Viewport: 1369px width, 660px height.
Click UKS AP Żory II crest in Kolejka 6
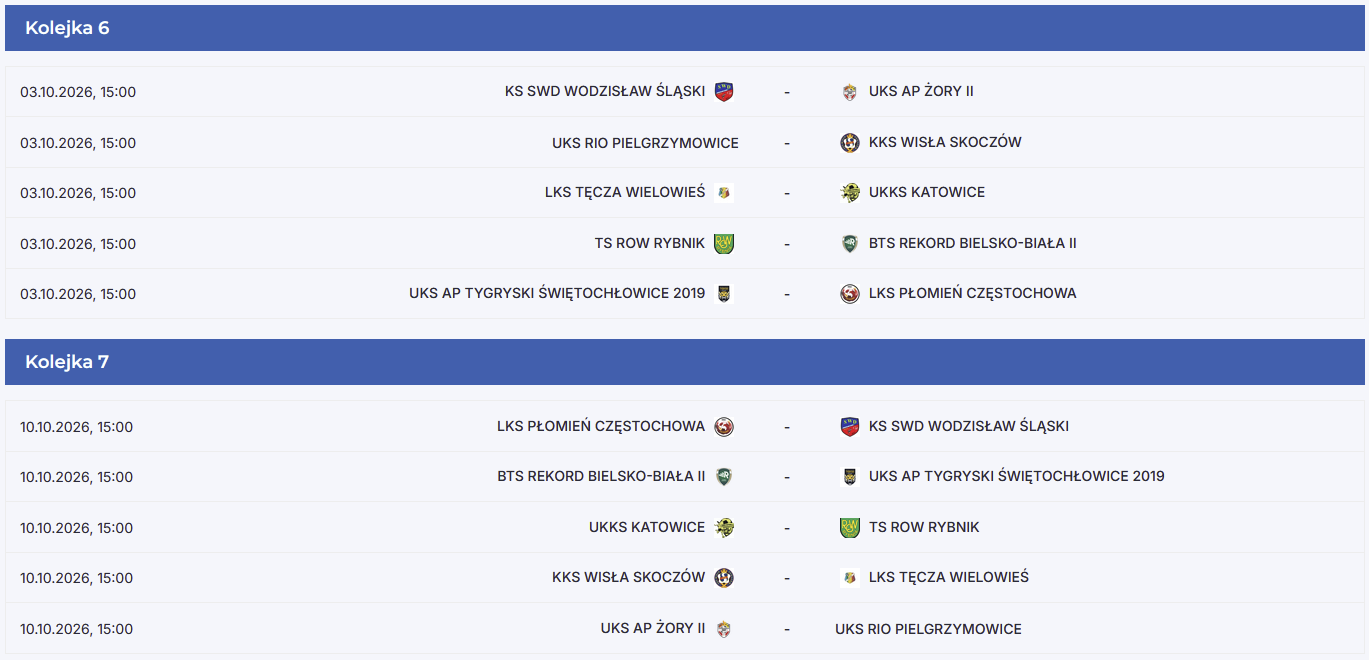pyautogui.click(x=850, y=92)
